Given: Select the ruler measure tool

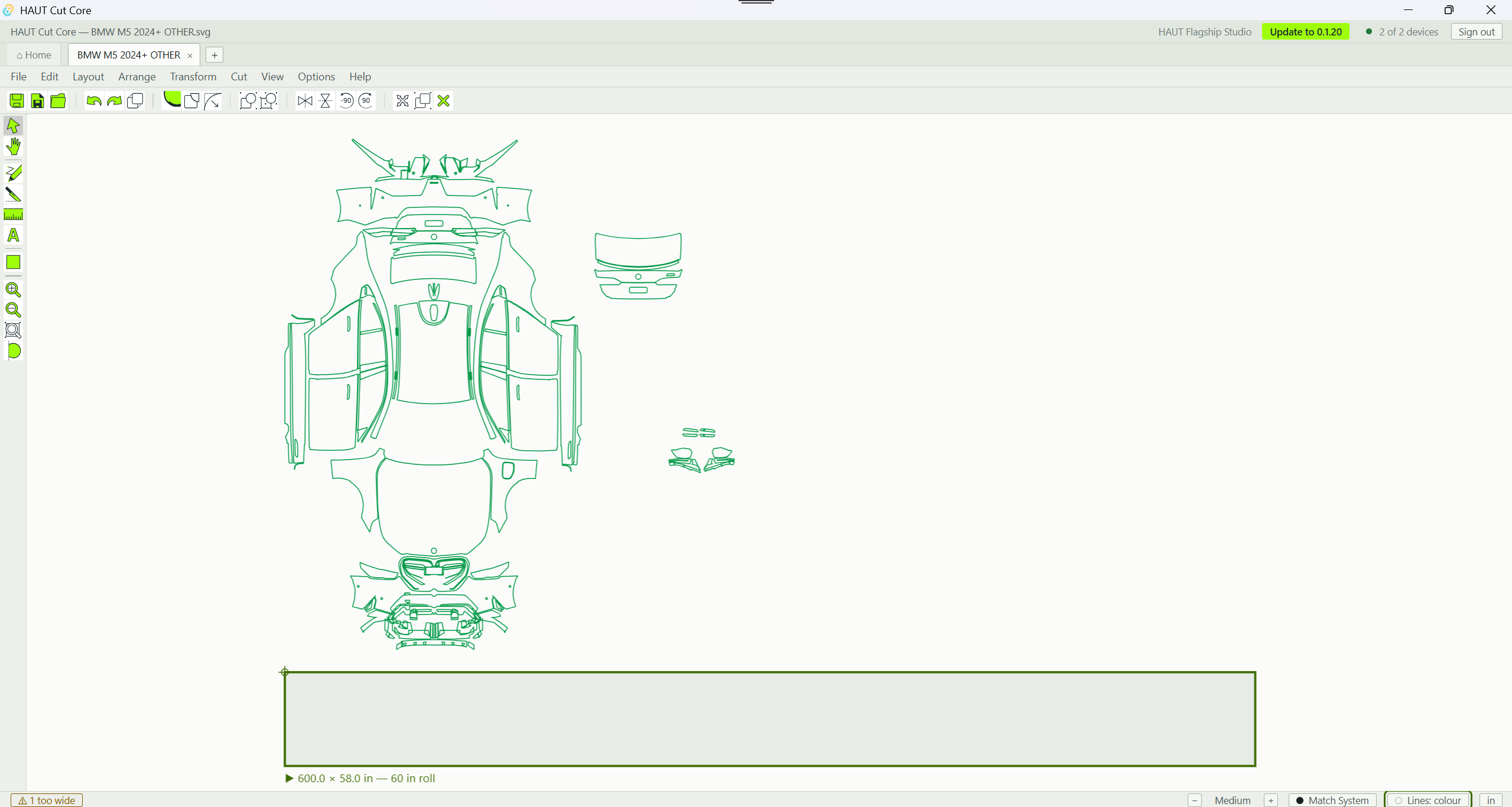Looking at the screenshot, I should click(x=13, y=214).
